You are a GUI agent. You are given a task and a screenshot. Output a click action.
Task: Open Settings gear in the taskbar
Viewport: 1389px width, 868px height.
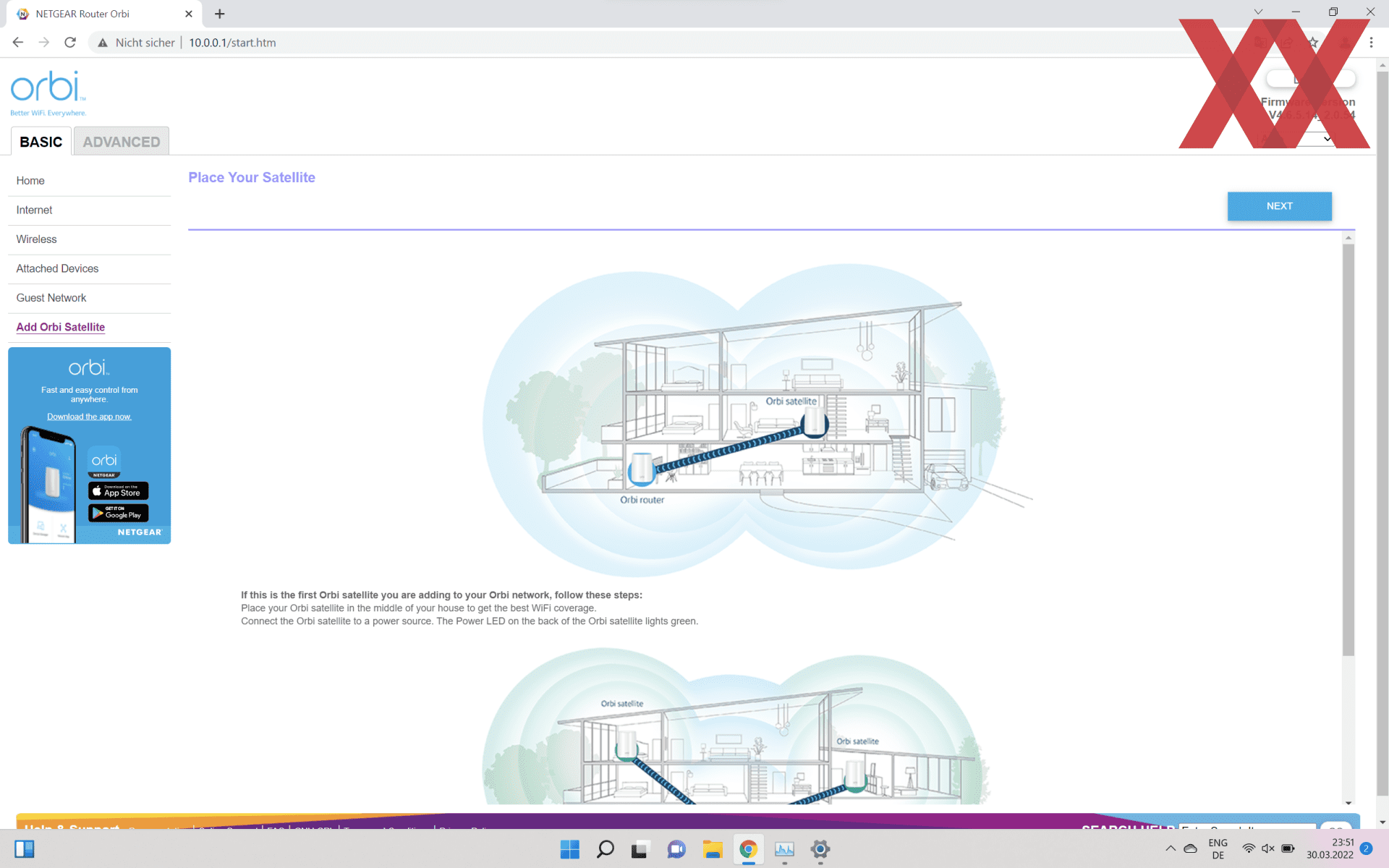point(820,849)
